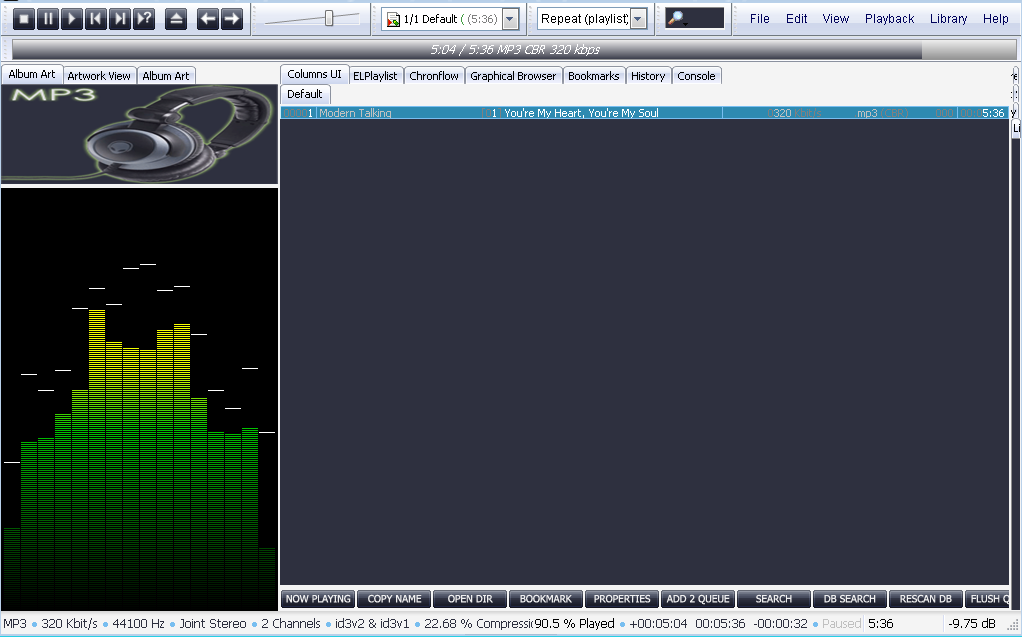
Task: Click the ADD 2 QUEUE button
Action: click(698, 599)
